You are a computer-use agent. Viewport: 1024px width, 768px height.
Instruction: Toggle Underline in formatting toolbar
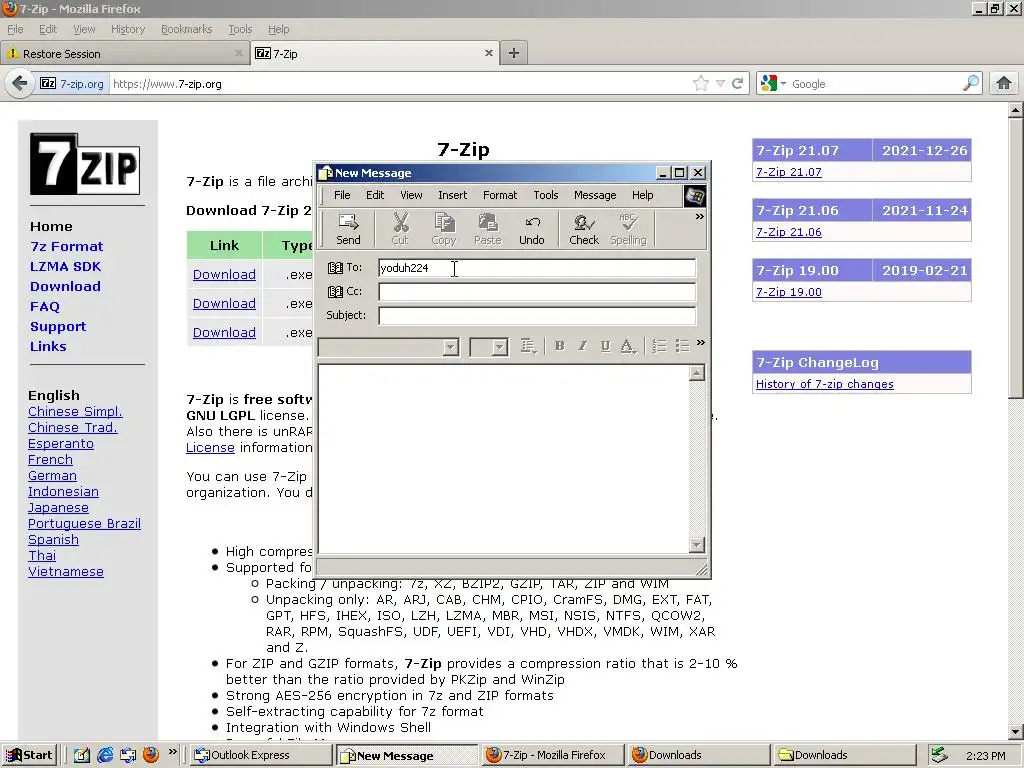tap(605, 346)
